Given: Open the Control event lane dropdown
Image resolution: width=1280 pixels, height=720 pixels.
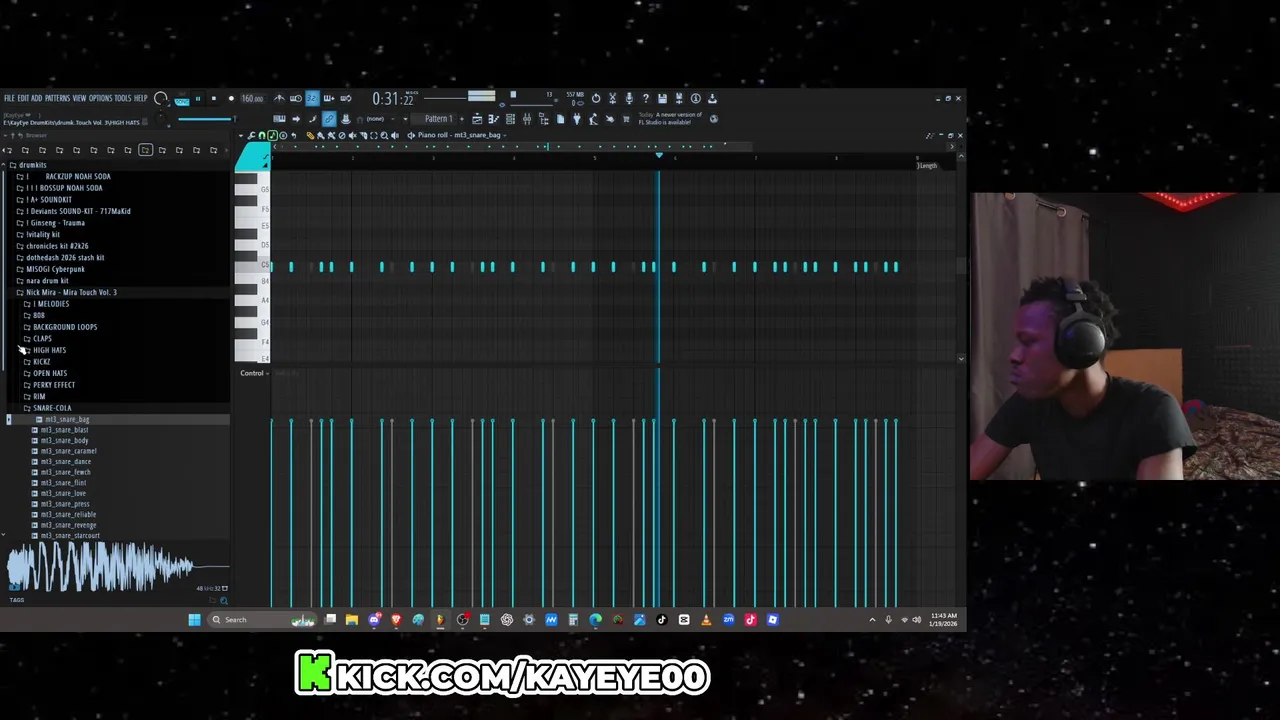Looking at the screenshot, I should 254,373.
